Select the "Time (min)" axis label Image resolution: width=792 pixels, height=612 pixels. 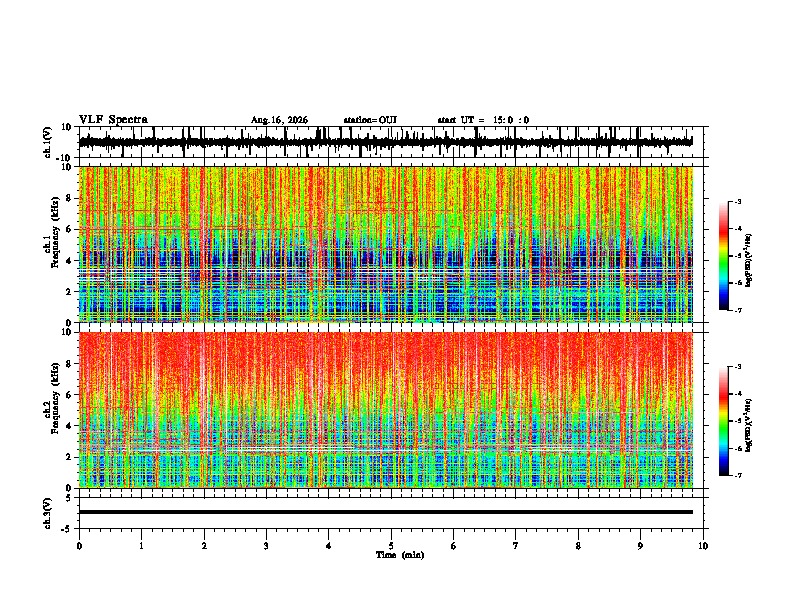coord(400,555)
